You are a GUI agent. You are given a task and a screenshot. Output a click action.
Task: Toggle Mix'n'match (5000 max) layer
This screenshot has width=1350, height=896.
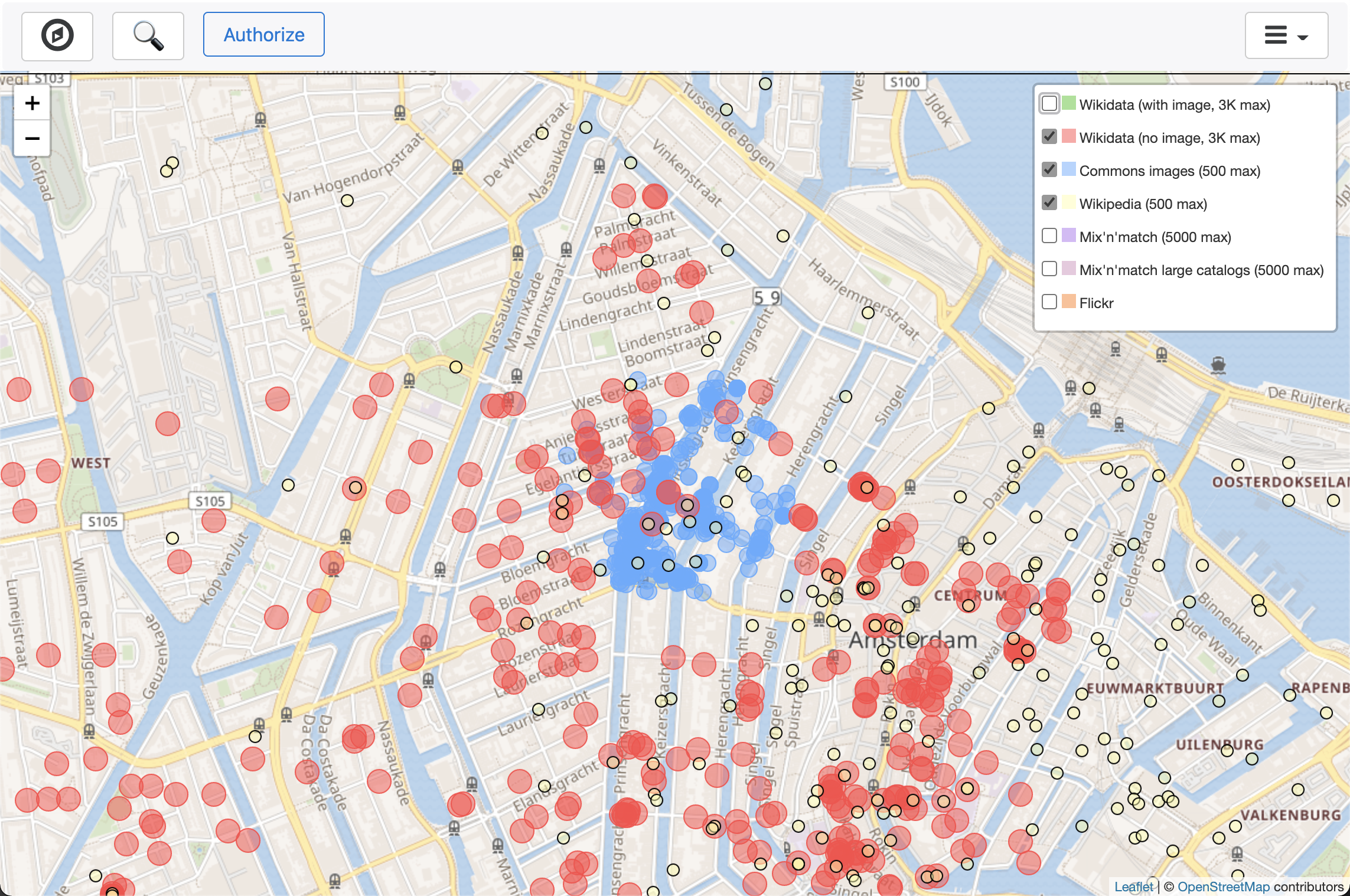point(1049,236)
